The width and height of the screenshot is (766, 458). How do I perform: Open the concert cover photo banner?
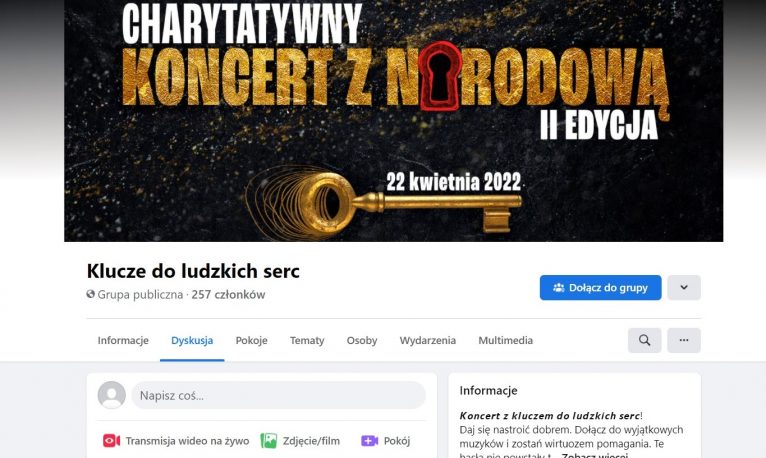[394, 121]
